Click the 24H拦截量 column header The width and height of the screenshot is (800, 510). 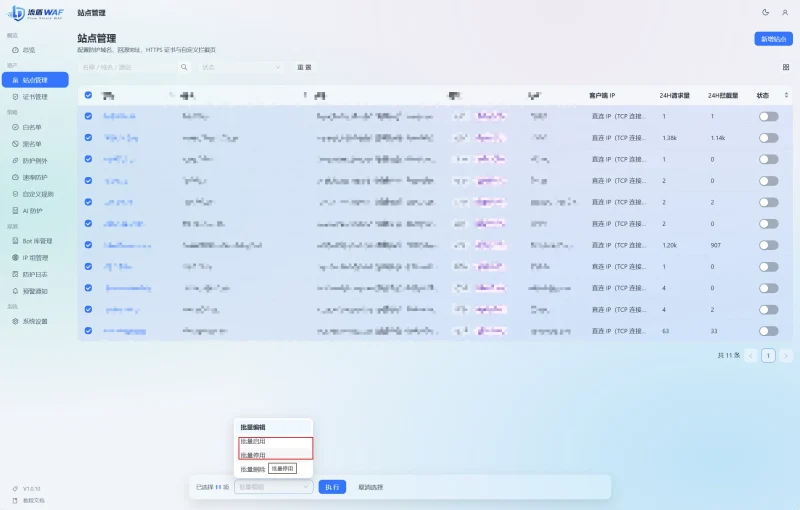coord(723,95)
